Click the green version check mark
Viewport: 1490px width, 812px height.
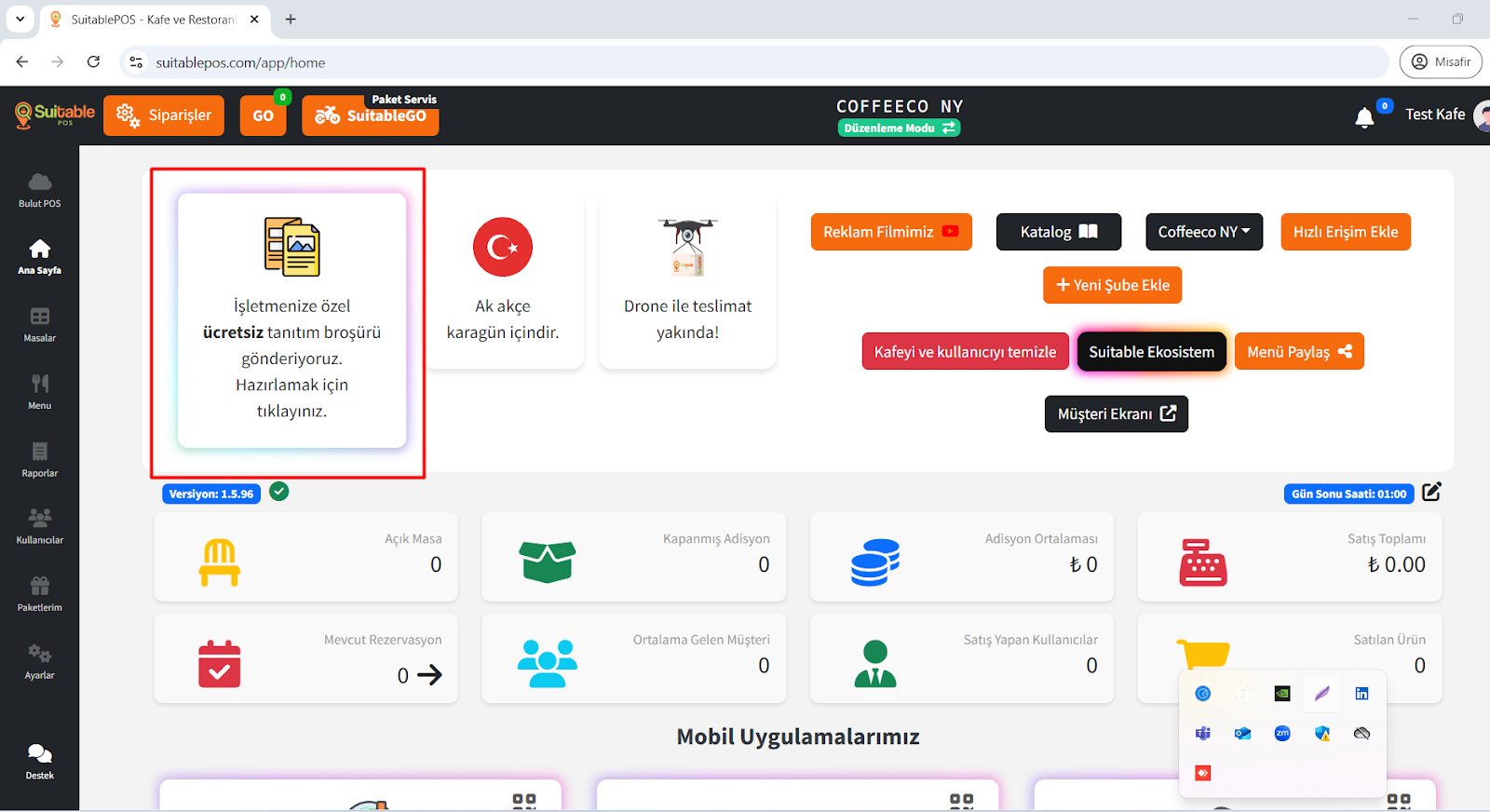(x=279, y=492)
